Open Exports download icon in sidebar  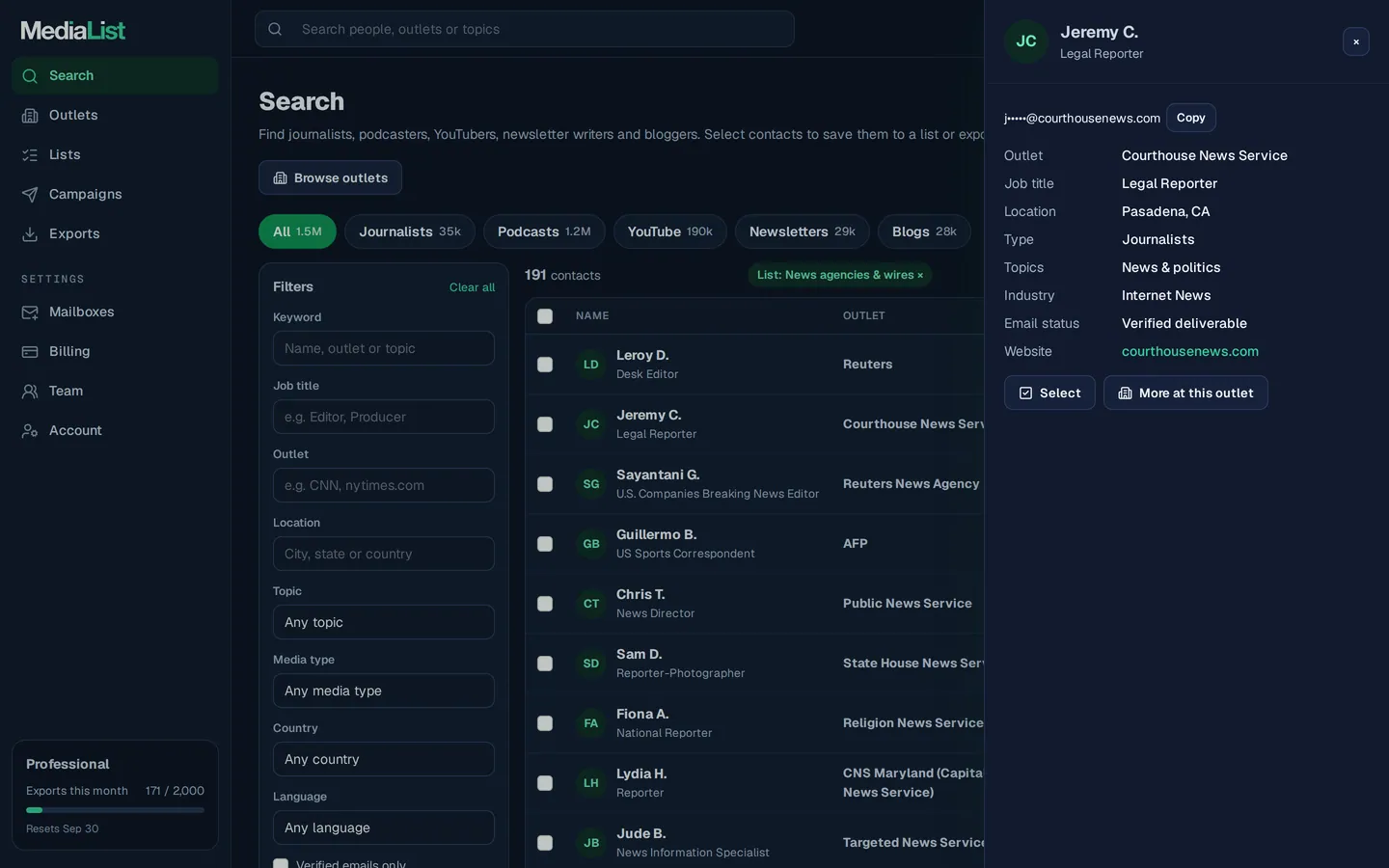coord(30,234)
